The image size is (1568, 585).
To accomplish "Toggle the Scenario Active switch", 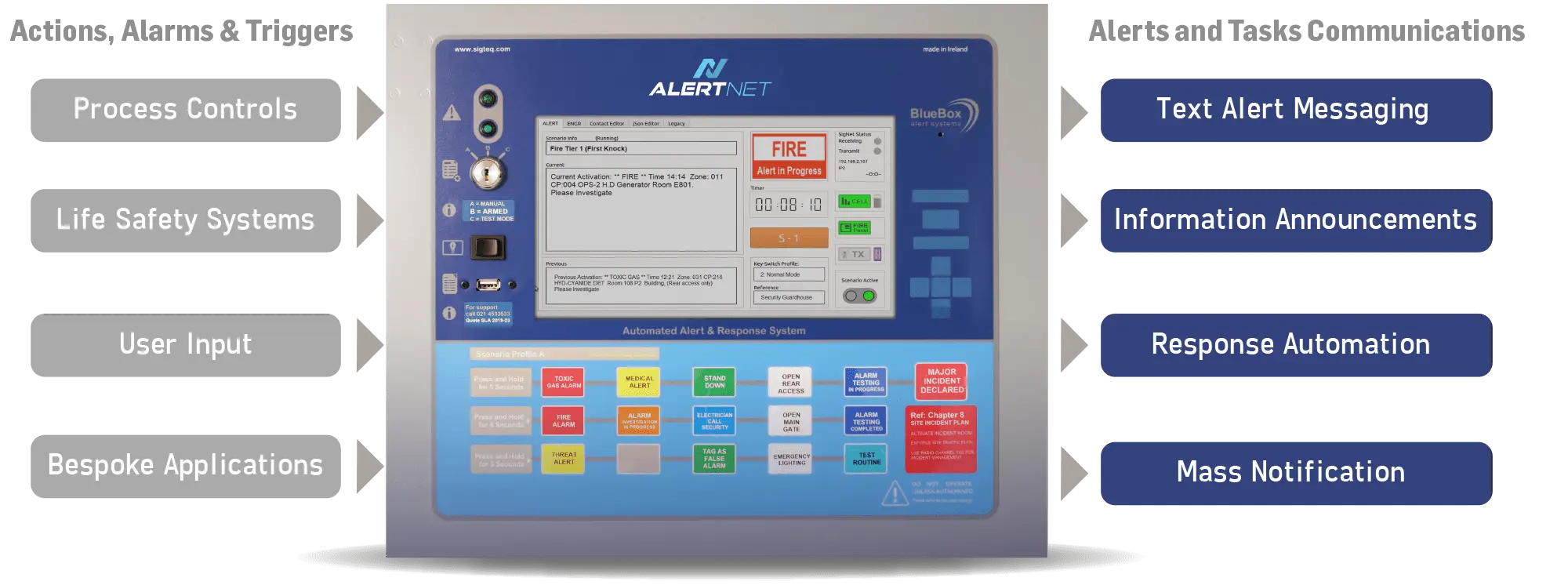I will [859, 296].
